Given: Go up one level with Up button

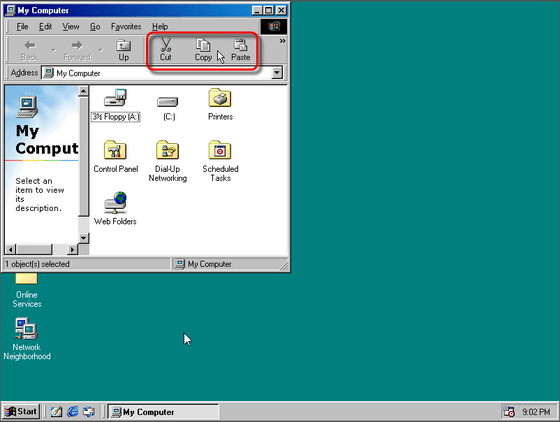Looking at the screenshot, I should coord(124,50).
